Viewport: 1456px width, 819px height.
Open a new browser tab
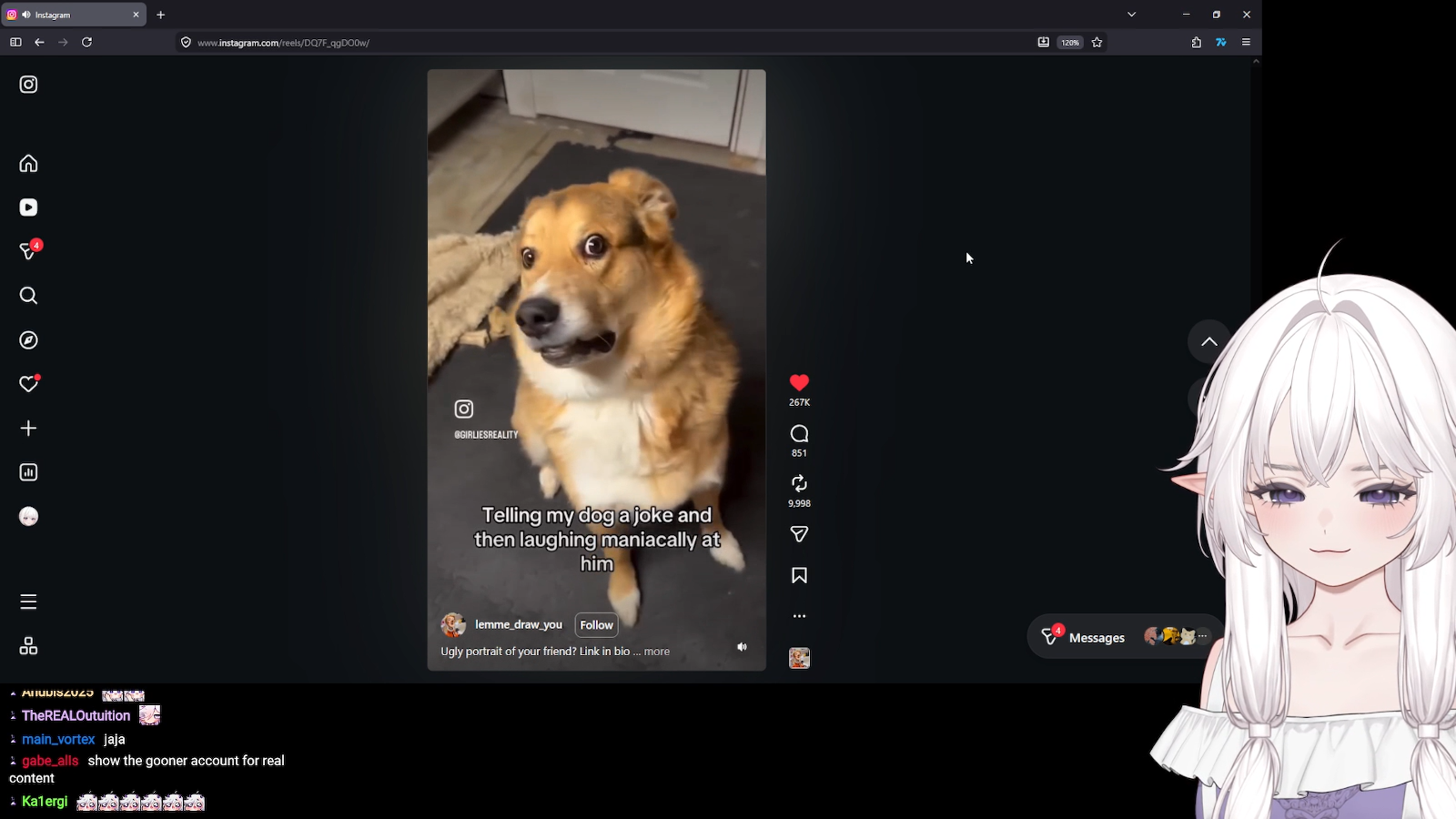(161, 15)
